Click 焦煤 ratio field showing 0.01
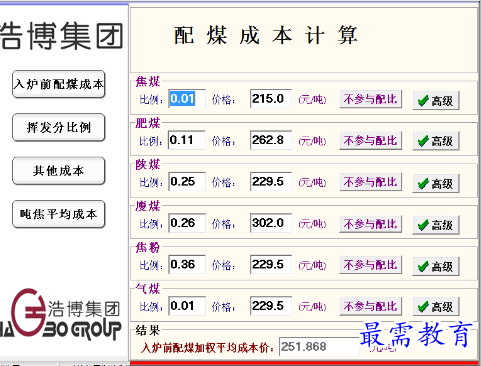This screenshot has width=481, height=366. (x=187, y=99)
